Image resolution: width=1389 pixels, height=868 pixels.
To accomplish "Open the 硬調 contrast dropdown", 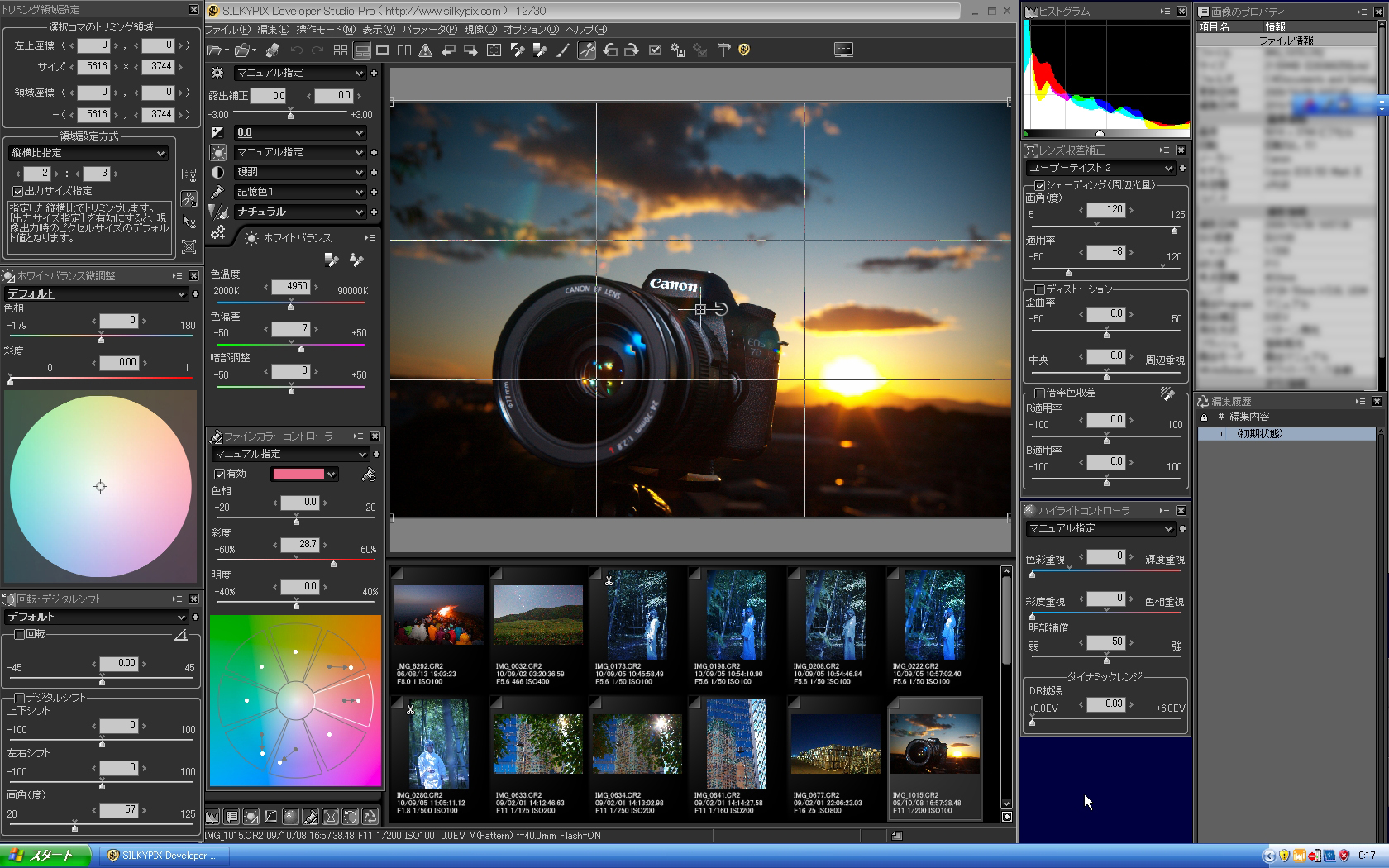I will [299, 173].
